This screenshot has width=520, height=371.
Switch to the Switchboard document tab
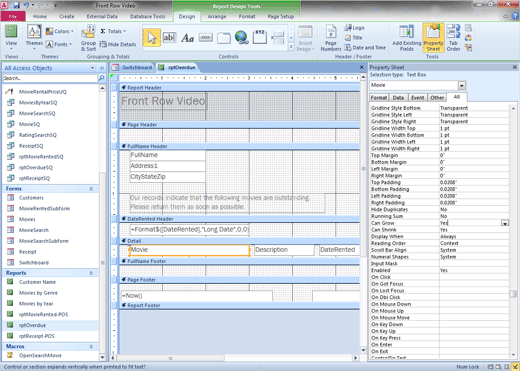tap(132, 68)
